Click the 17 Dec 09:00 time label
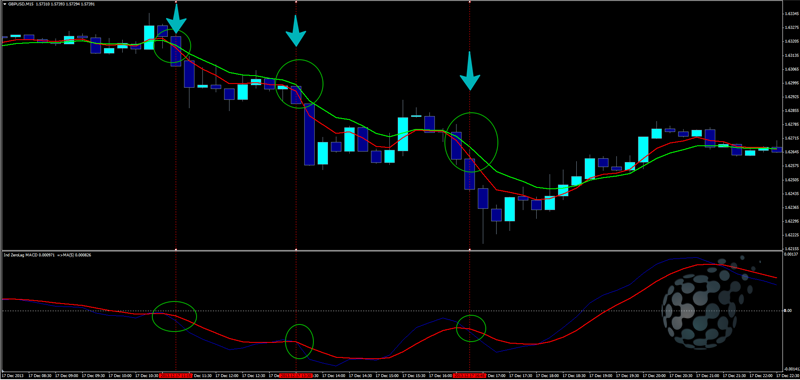800x380 pixels. [67, 375]
